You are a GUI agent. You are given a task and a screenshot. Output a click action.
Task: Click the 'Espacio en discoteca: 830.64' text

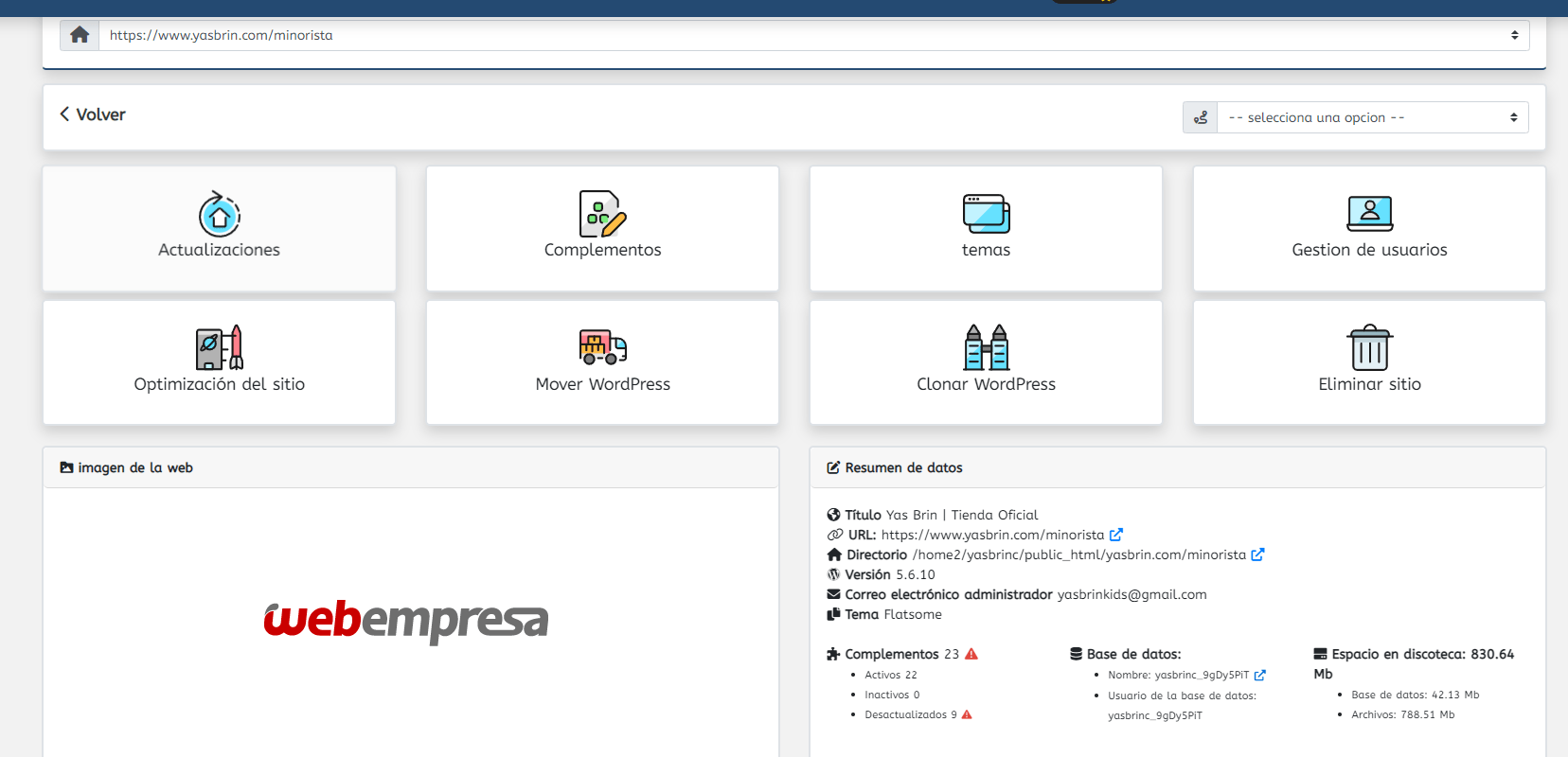pos(1422,654)
